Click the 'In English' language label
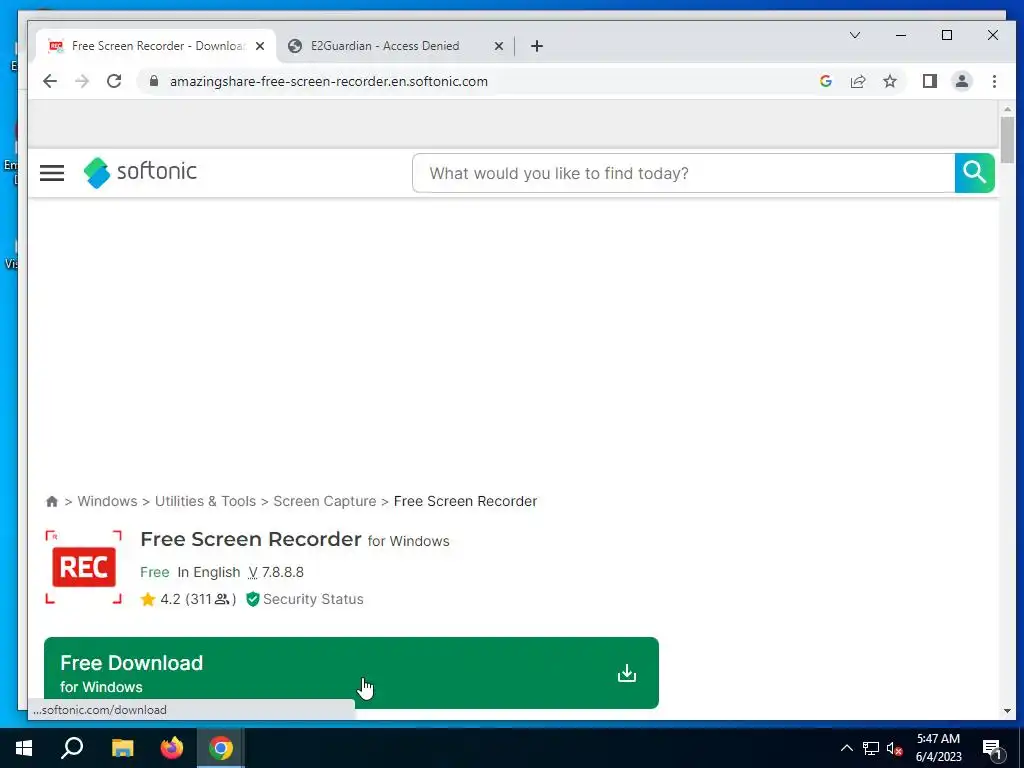This screenshot has width=1024, height=768. click(209, 572)
